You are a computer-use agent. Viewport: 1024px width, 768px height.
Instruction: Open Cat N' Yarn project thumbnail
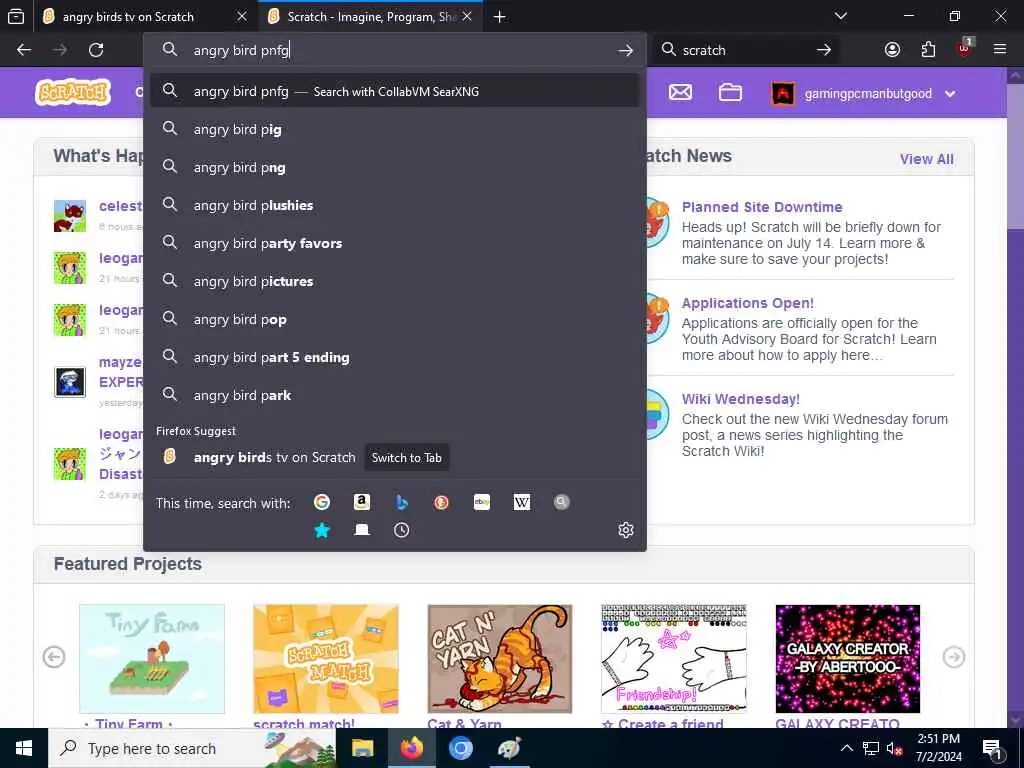500,658
